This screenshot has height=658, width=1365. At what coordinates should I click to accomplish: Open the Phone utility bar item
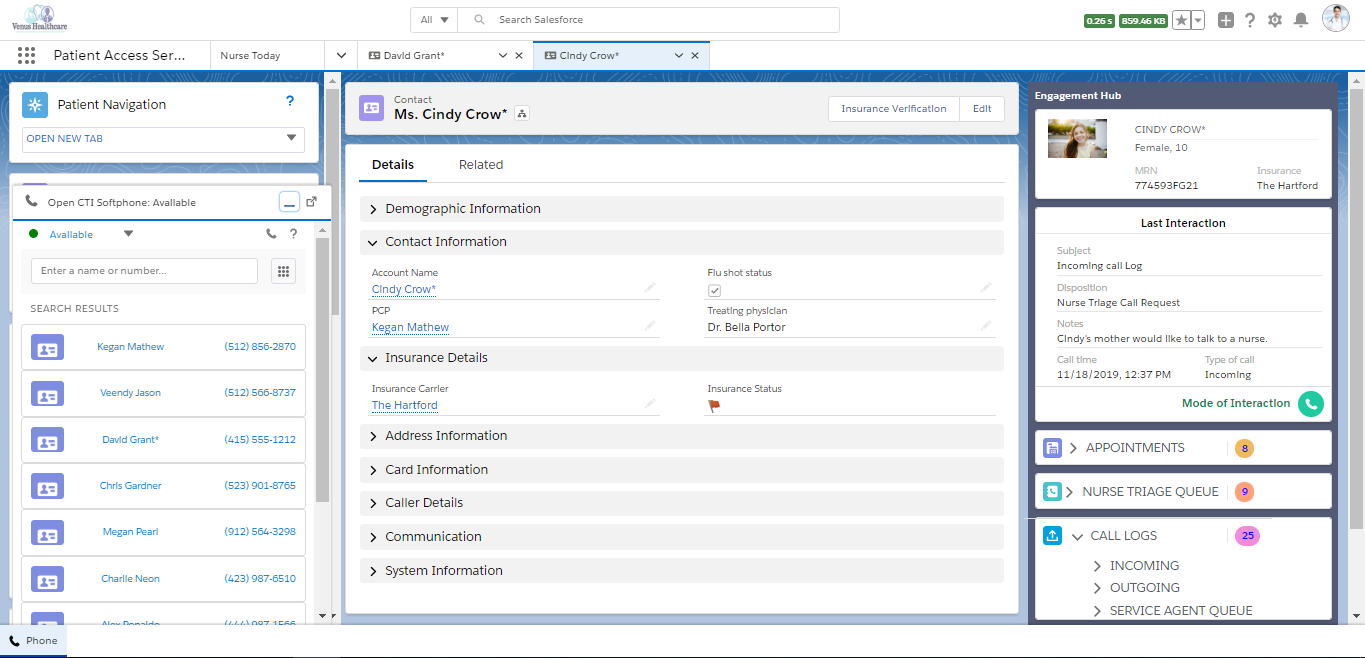33,640
